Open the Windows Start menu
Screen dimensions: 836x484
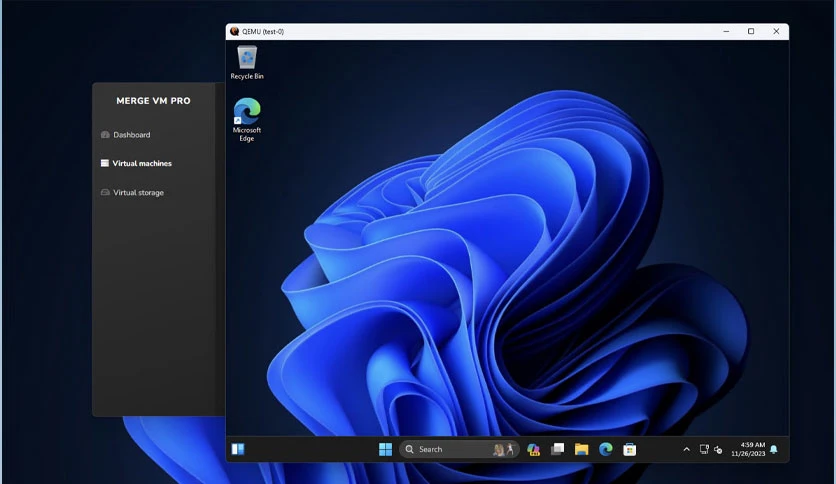[x=385, y=449]
